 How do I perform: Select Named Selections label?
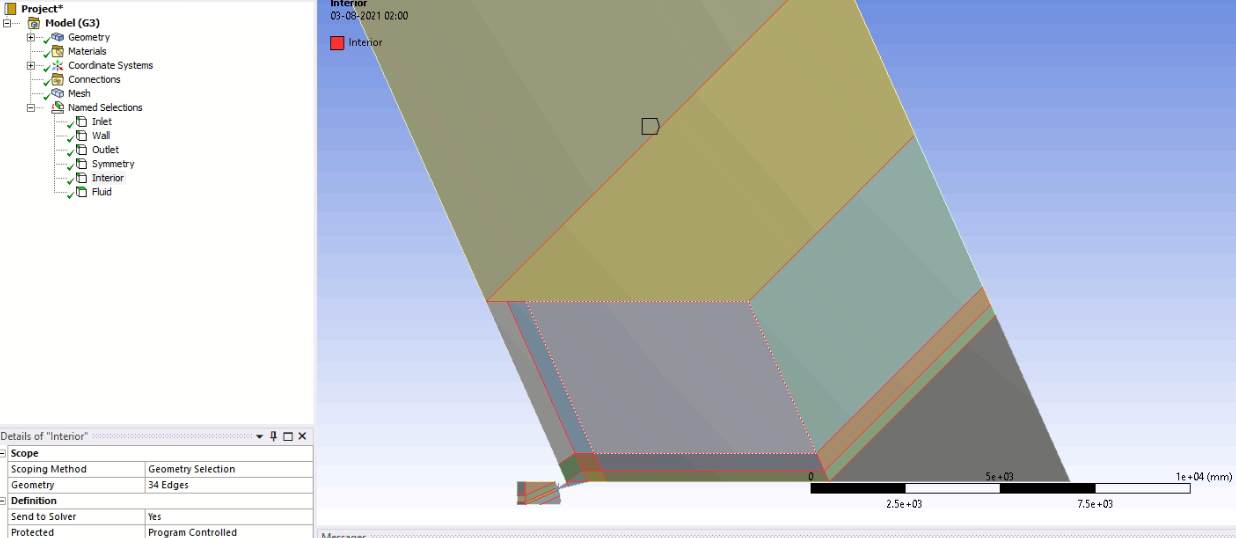(x=105, y=107)
